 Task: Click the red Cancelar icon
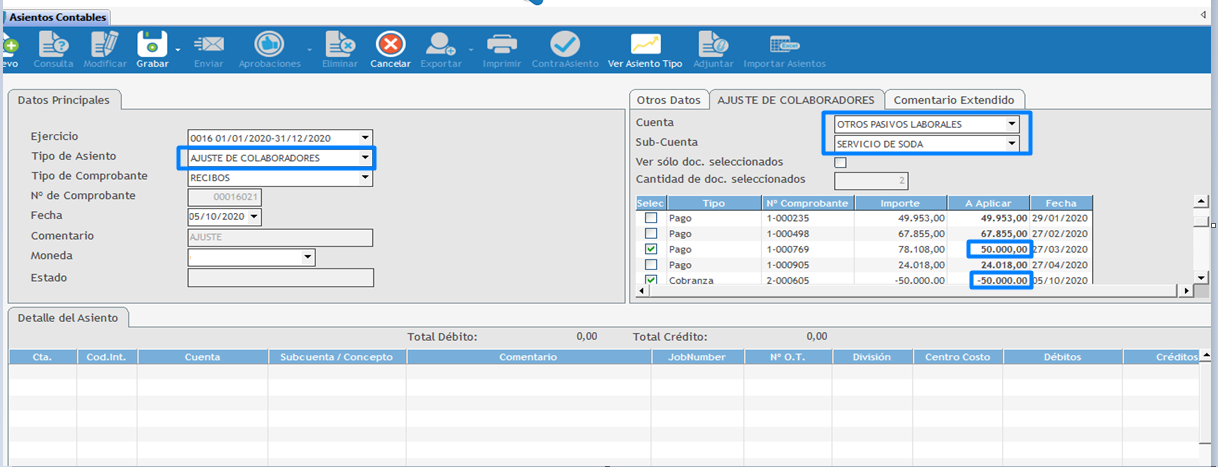390,44
